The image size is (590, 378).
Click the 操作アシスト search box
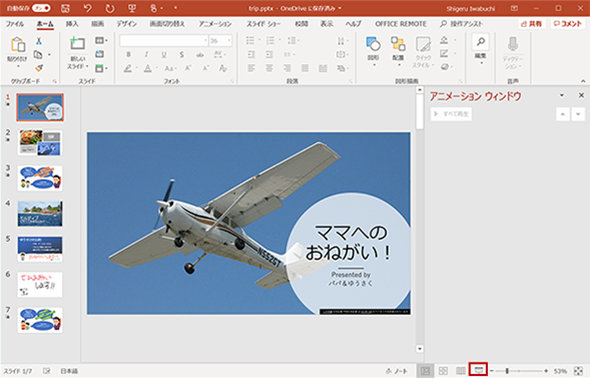click(x=461, y=24)
